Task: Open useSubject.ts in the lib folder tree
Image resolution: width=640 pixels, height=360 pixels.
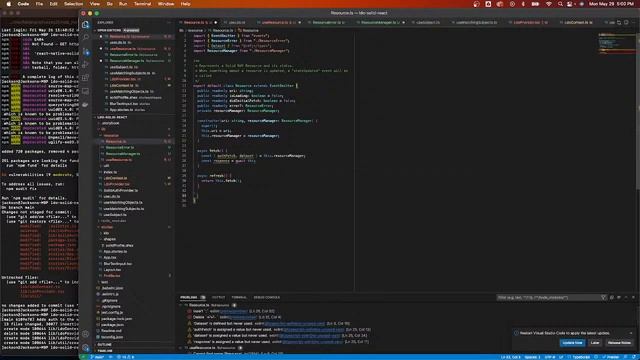Action: click(115, 215)
